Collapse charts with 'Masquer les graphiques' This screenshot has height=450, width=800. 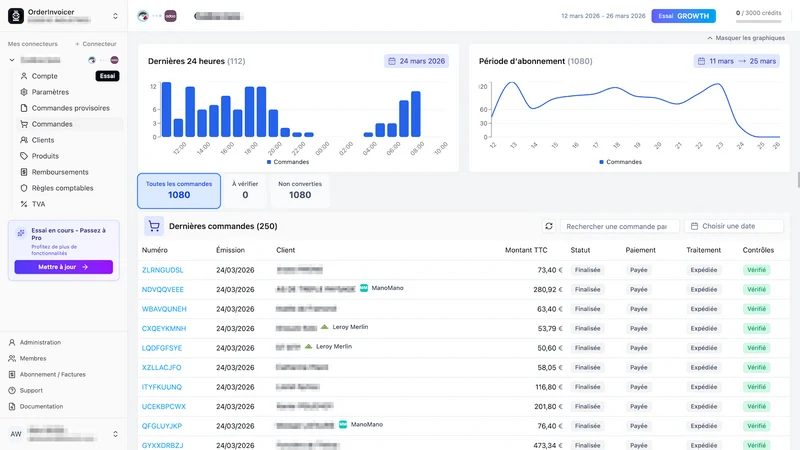(x=746, y=38)
